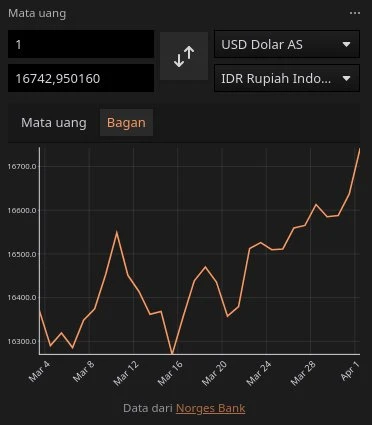The width and height of the screenshot is (372, 425).
Task: Click the chart end point above Apr 1
Action: click(359, 150)
